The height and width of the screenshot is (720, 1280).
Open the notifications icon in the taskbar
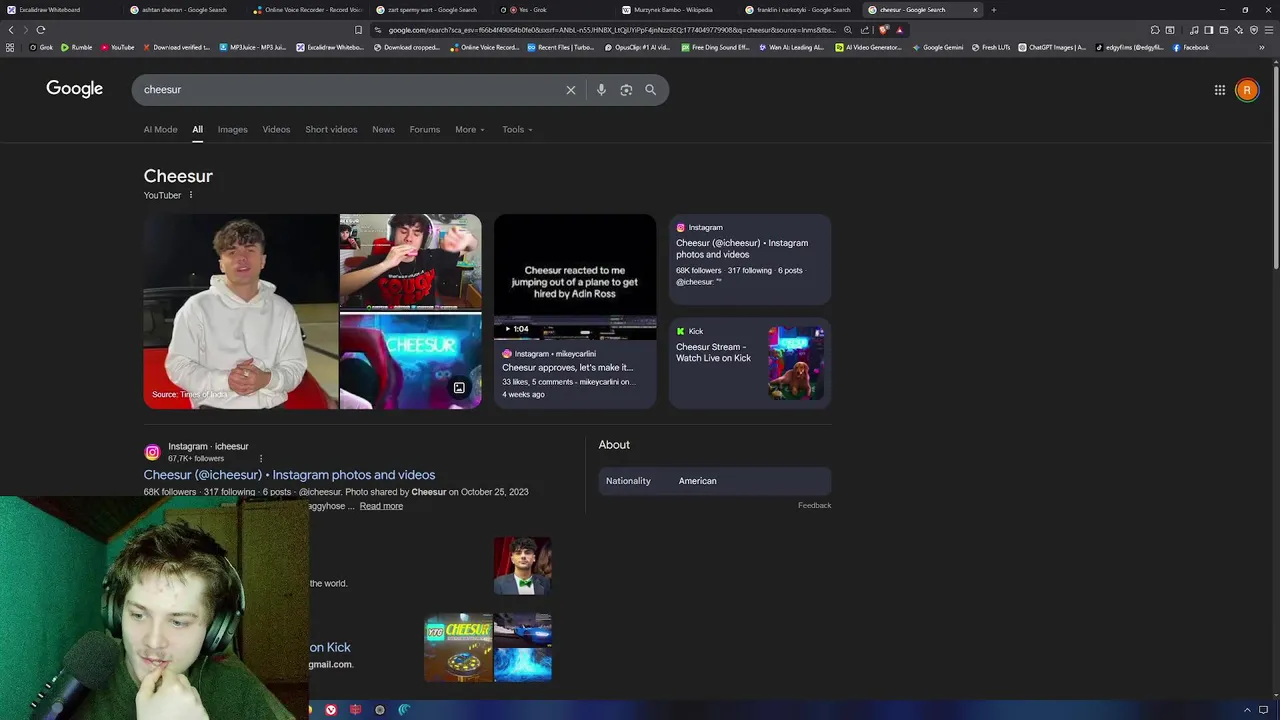point(1264,710)
